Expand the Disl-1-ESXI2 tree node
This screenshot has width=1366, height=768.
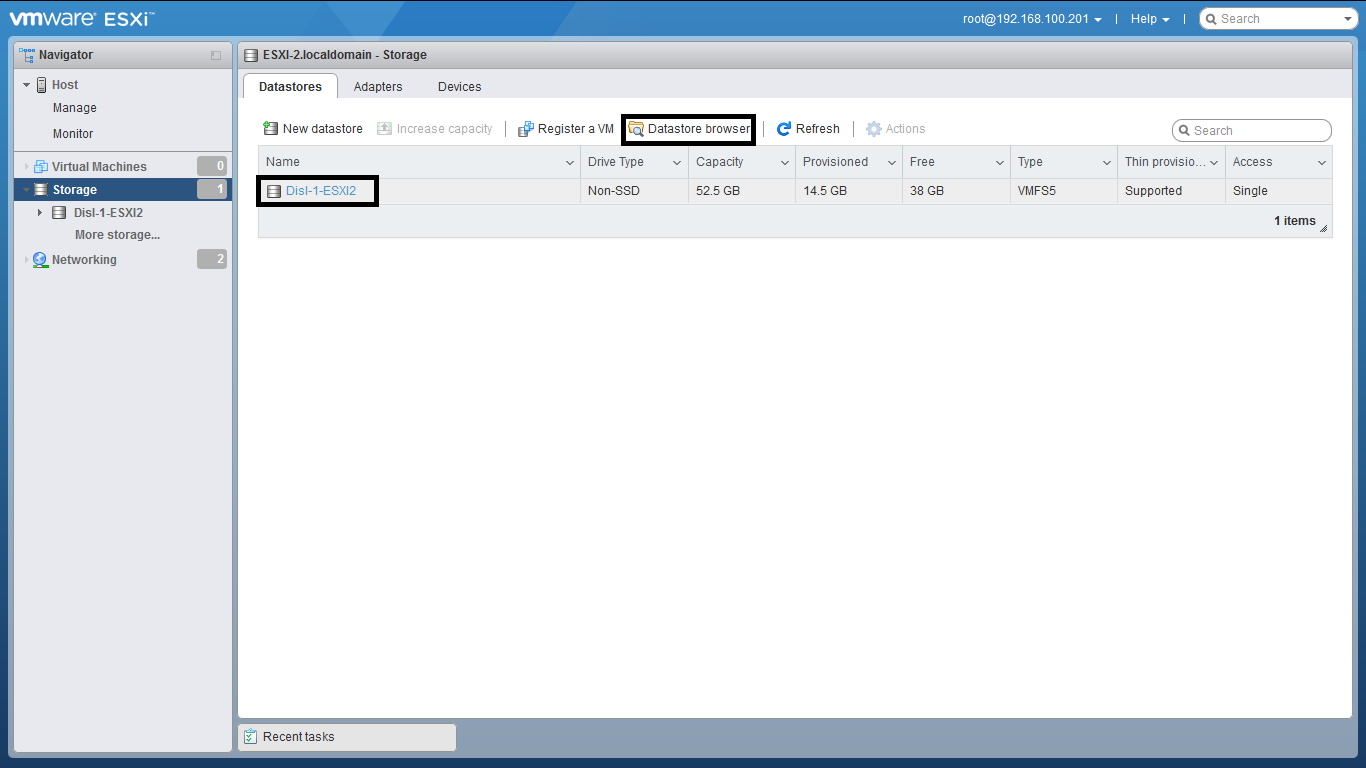40,213
